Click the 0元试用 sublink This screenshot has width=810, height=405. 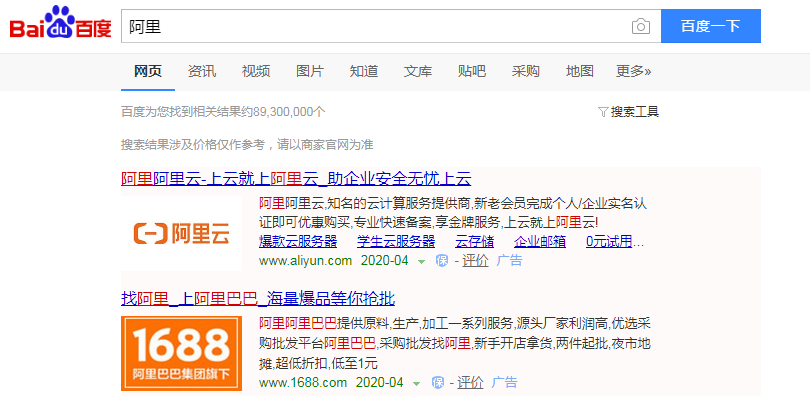click(609, 242)
